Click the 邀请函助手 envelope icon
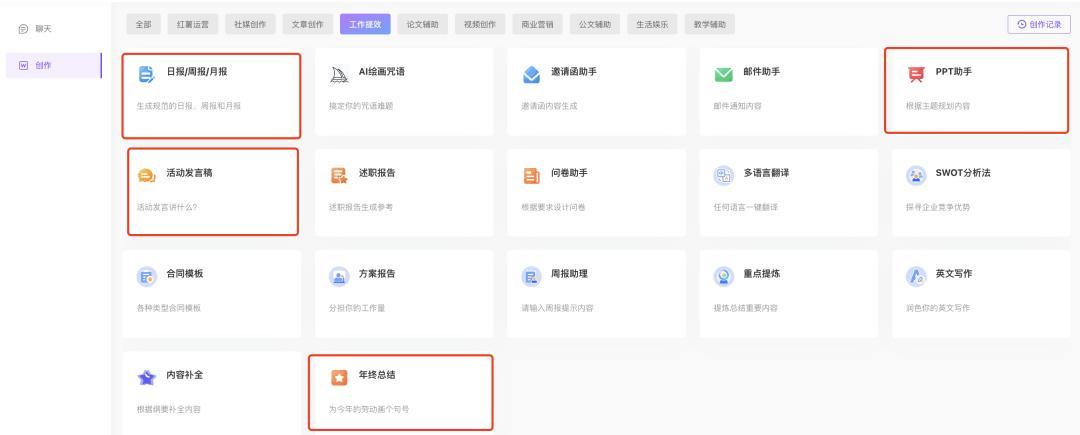1080x435 pixels. 531,74
